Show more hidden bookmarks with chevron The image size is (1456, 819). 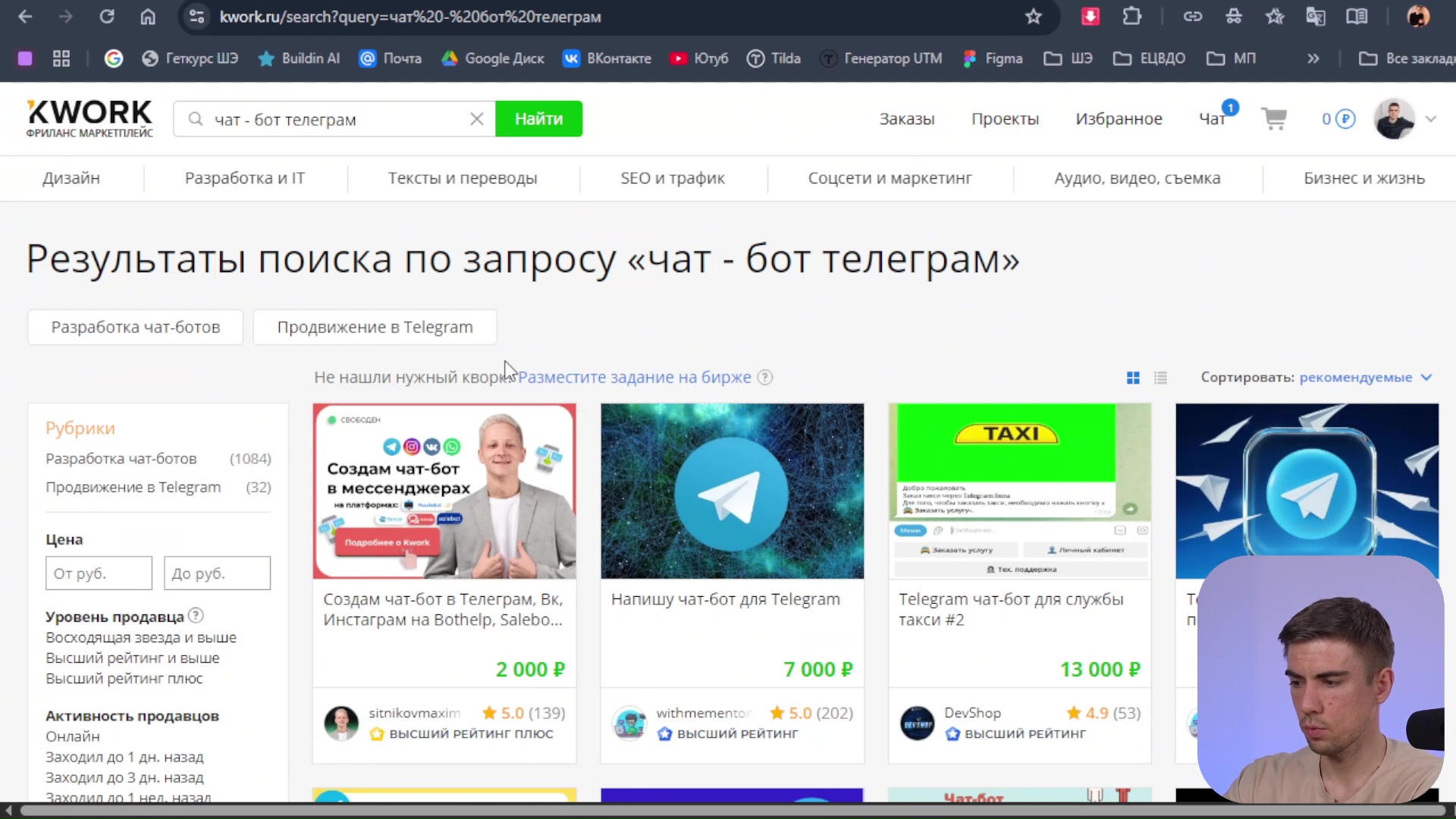coord(1313,58)
